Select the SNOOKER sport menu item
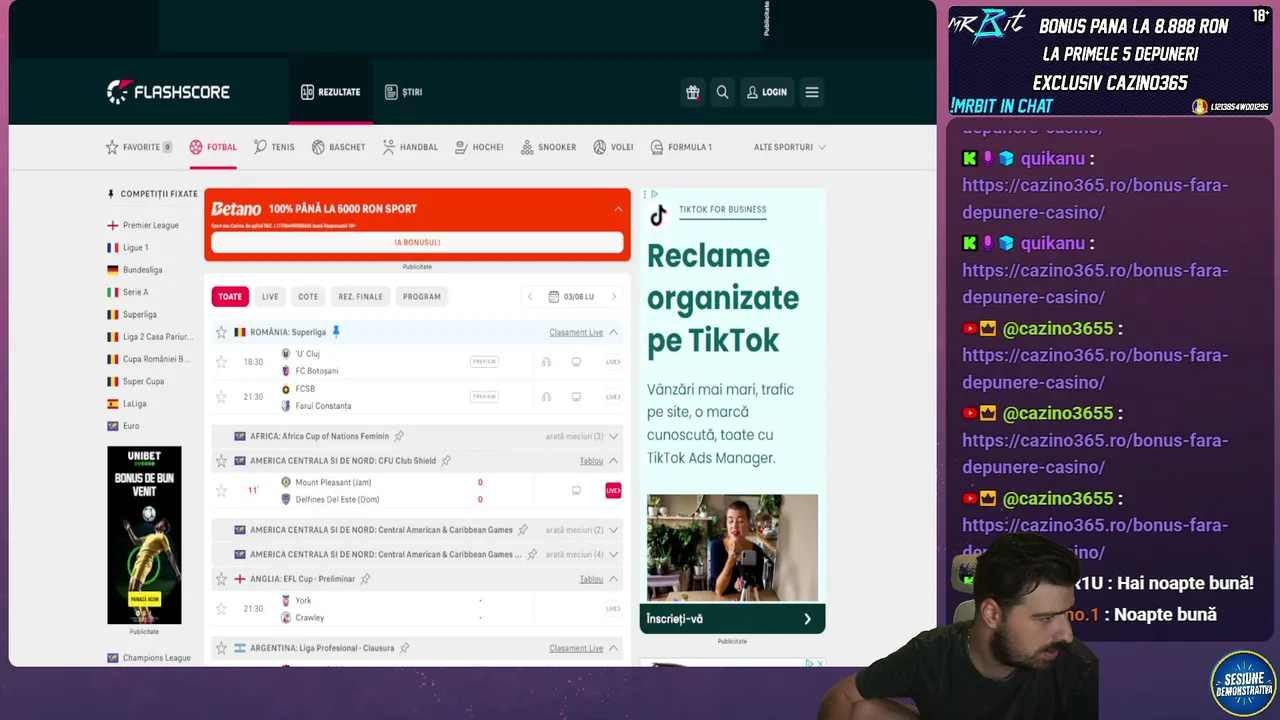 coord(548,147)
